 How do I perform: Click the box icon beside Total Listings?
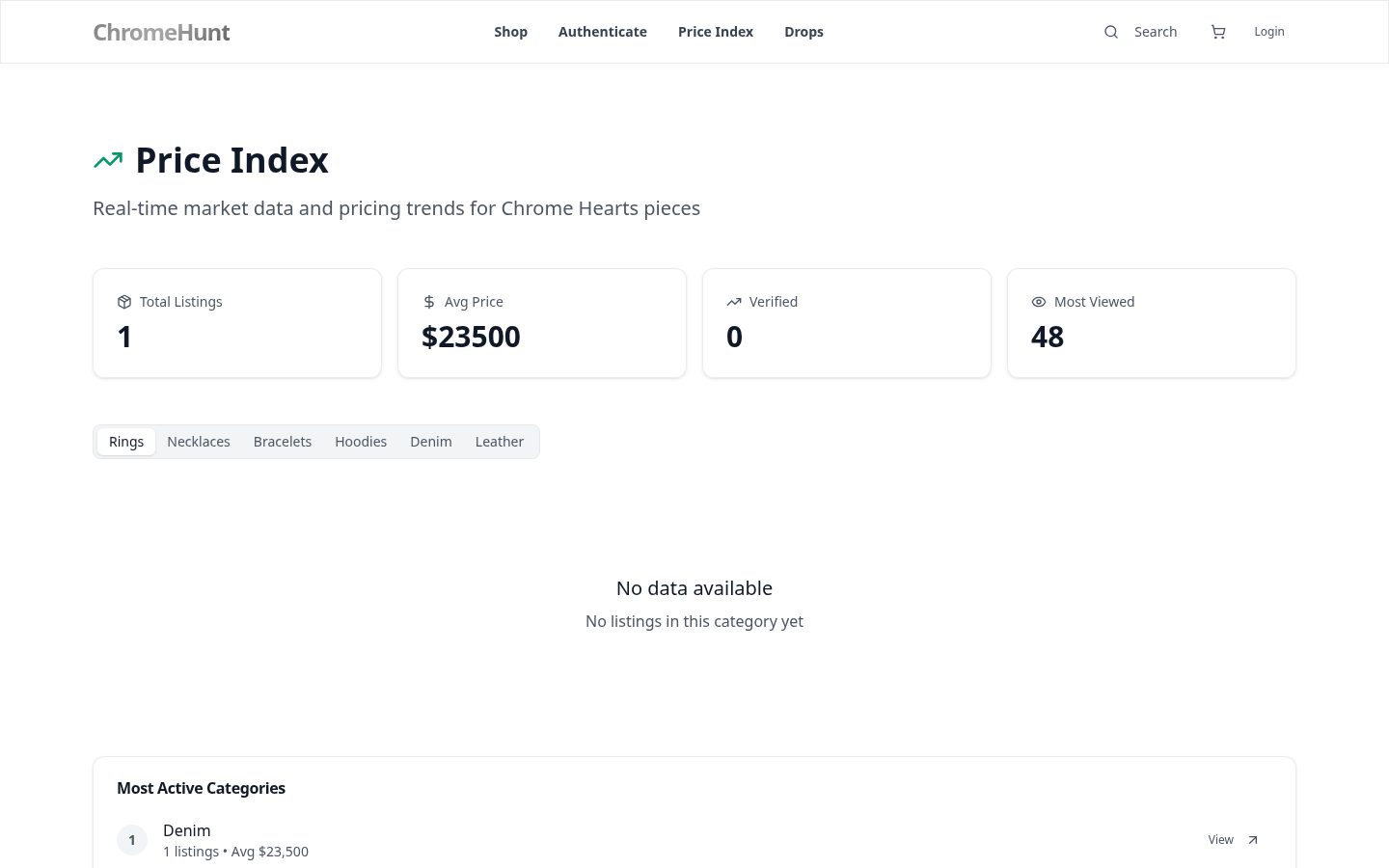pyautogui.click(x=124, y=302)
